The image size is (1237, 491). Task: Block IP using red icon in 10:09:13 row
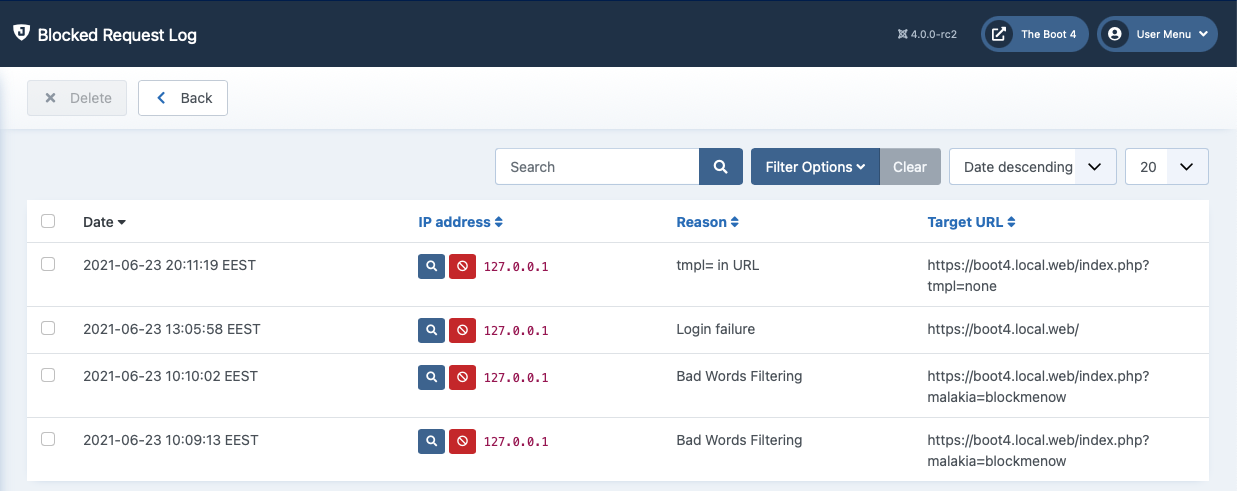[462, 441]
